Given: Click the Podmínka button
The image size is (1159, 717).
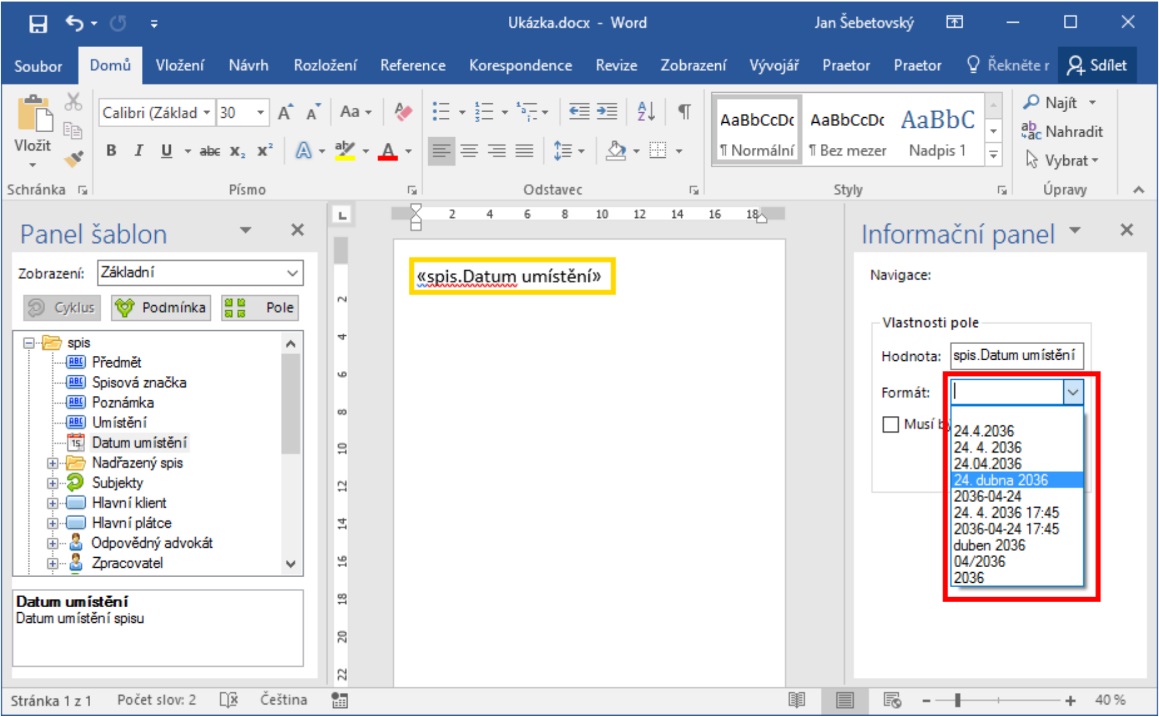Looking at the screenshot, I should 161,308.
